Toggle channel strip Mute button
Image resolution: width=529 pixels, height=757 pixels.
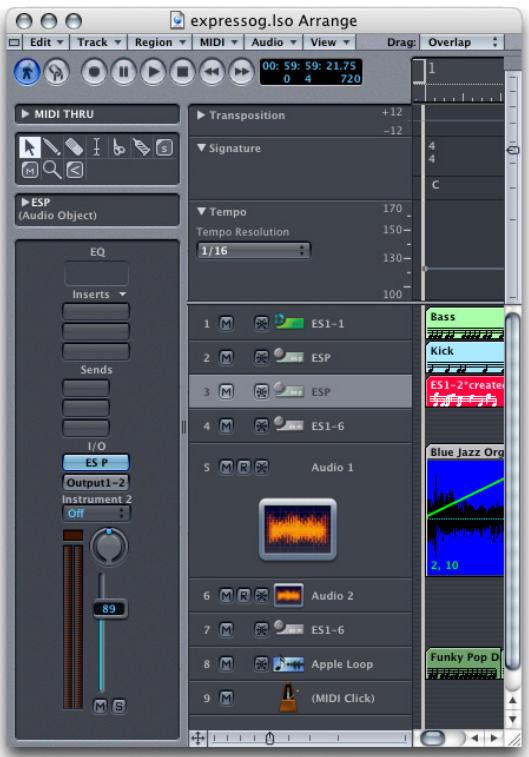pyautogui.click(x=100, y=706)
